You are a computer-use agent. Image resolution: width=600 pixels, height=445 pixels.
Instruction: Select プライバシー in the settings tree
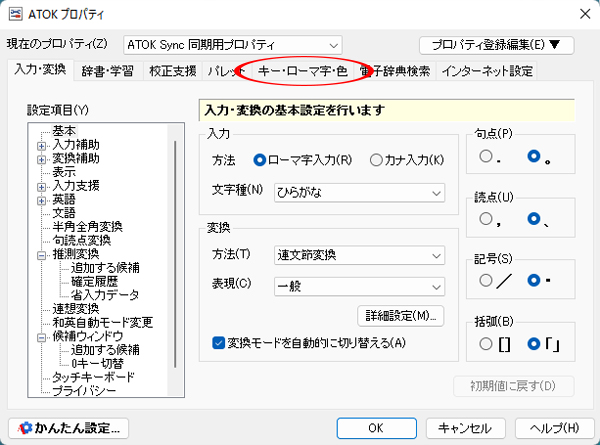(x=84, y=391)
